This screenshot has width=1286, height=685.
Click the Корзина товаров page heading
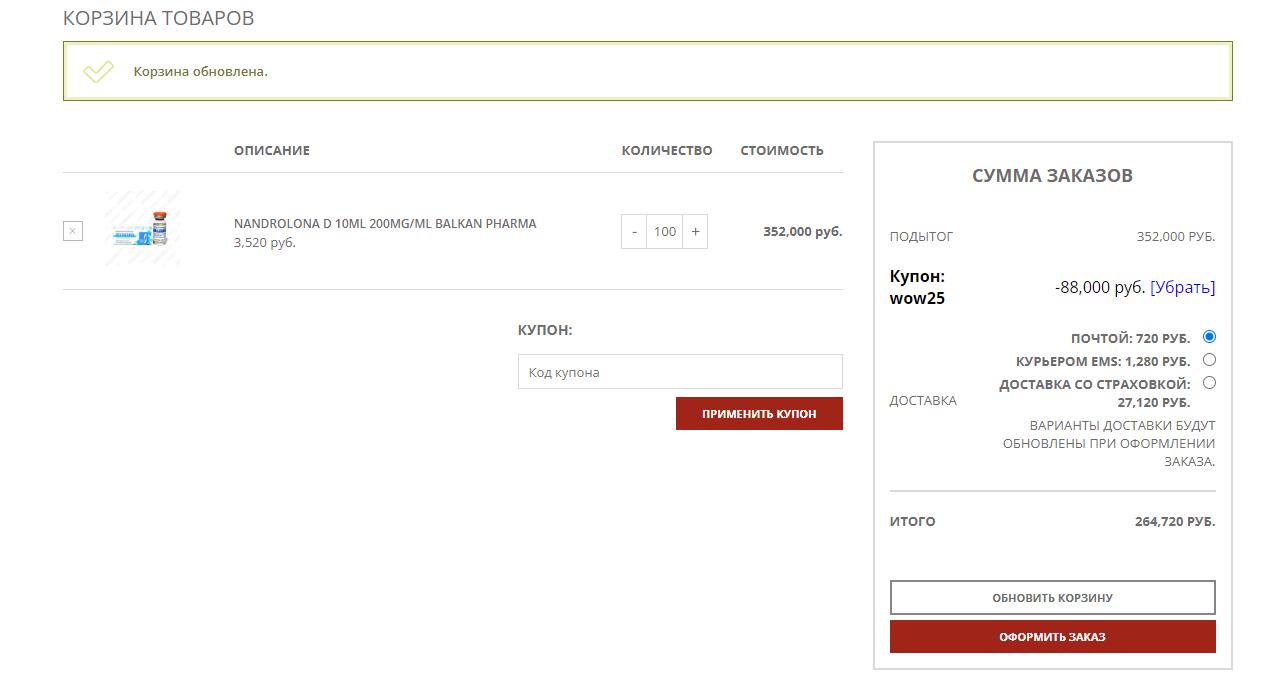tap(158, 18)
